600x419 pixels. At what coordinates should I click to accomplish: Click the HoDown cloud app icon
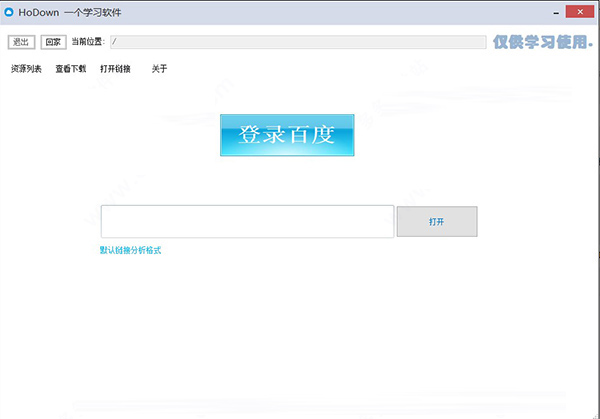tap(9, 12)
